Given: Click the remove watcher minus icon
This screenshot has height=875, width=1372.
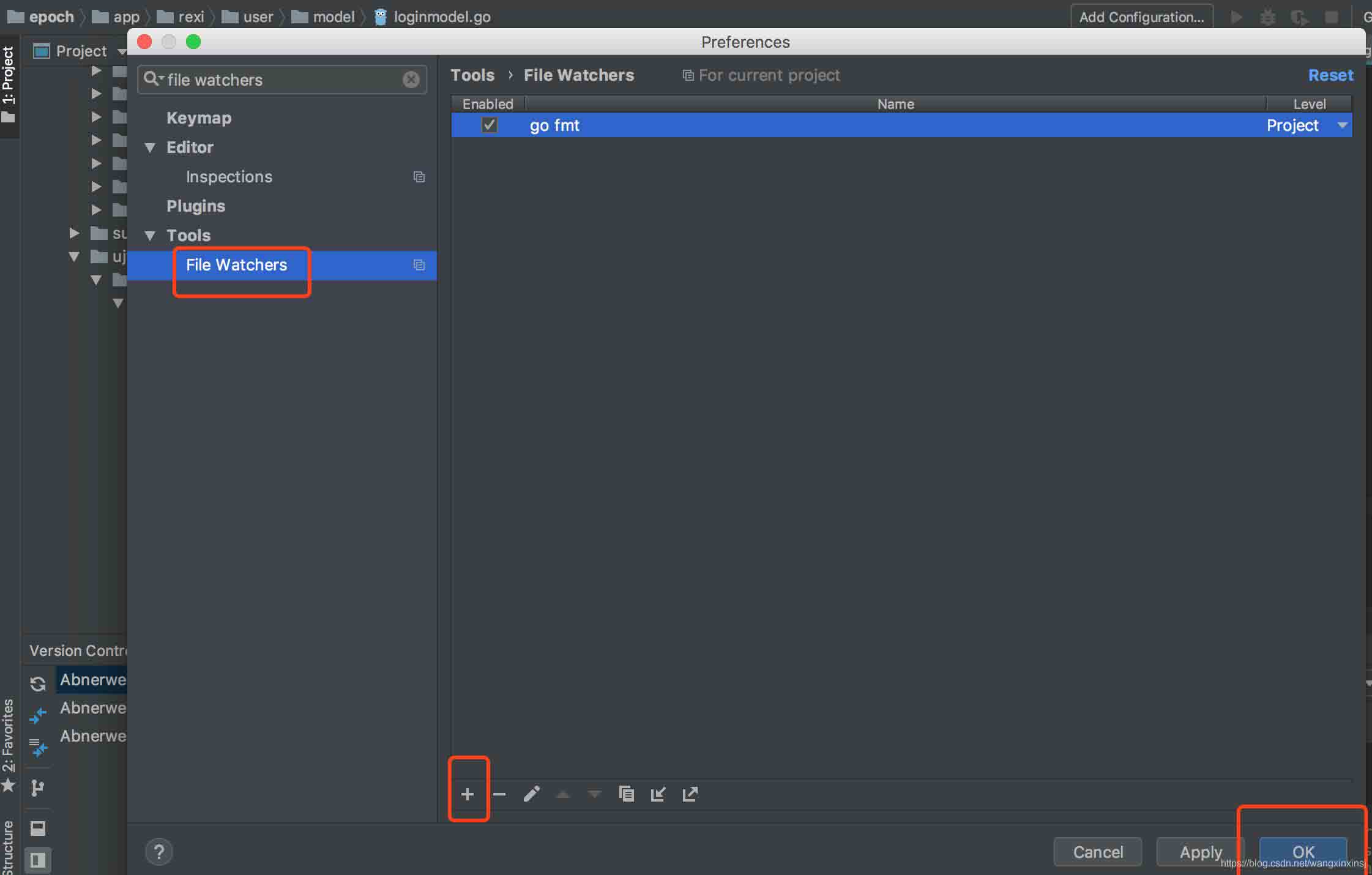Looking at the screenshot, I should tap(500, 794).
